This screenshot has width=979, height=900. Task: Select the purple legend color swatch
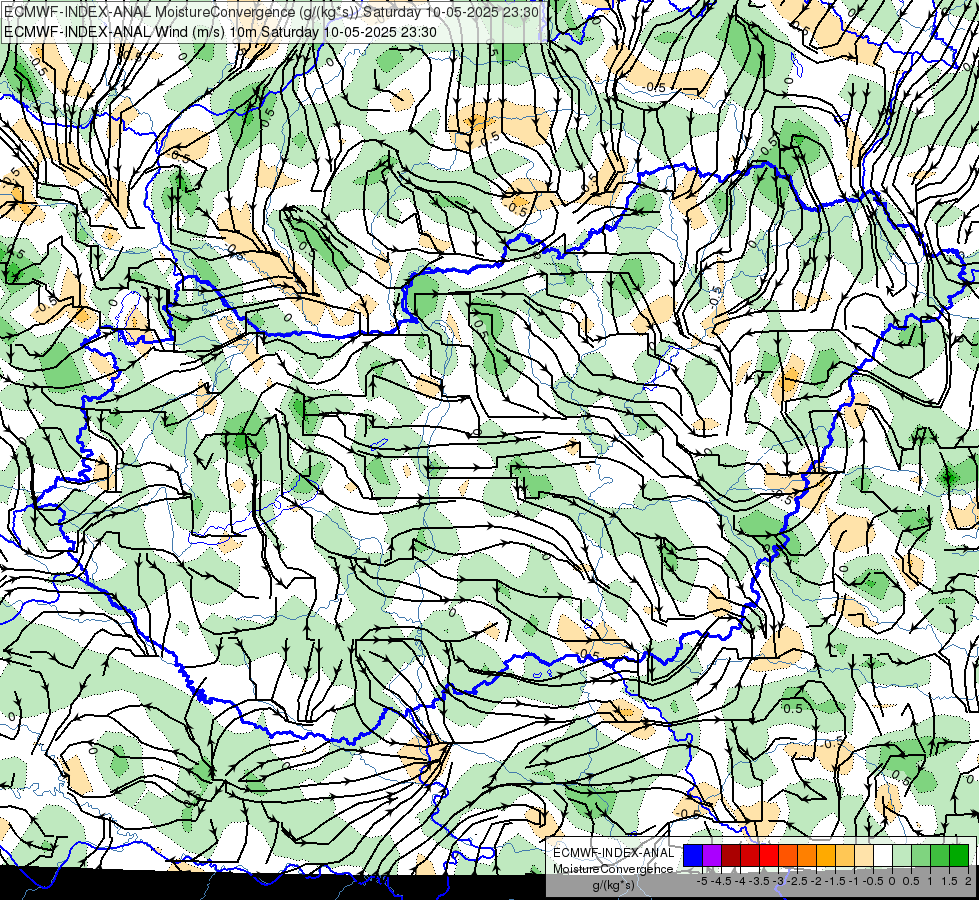click(712, 856)
